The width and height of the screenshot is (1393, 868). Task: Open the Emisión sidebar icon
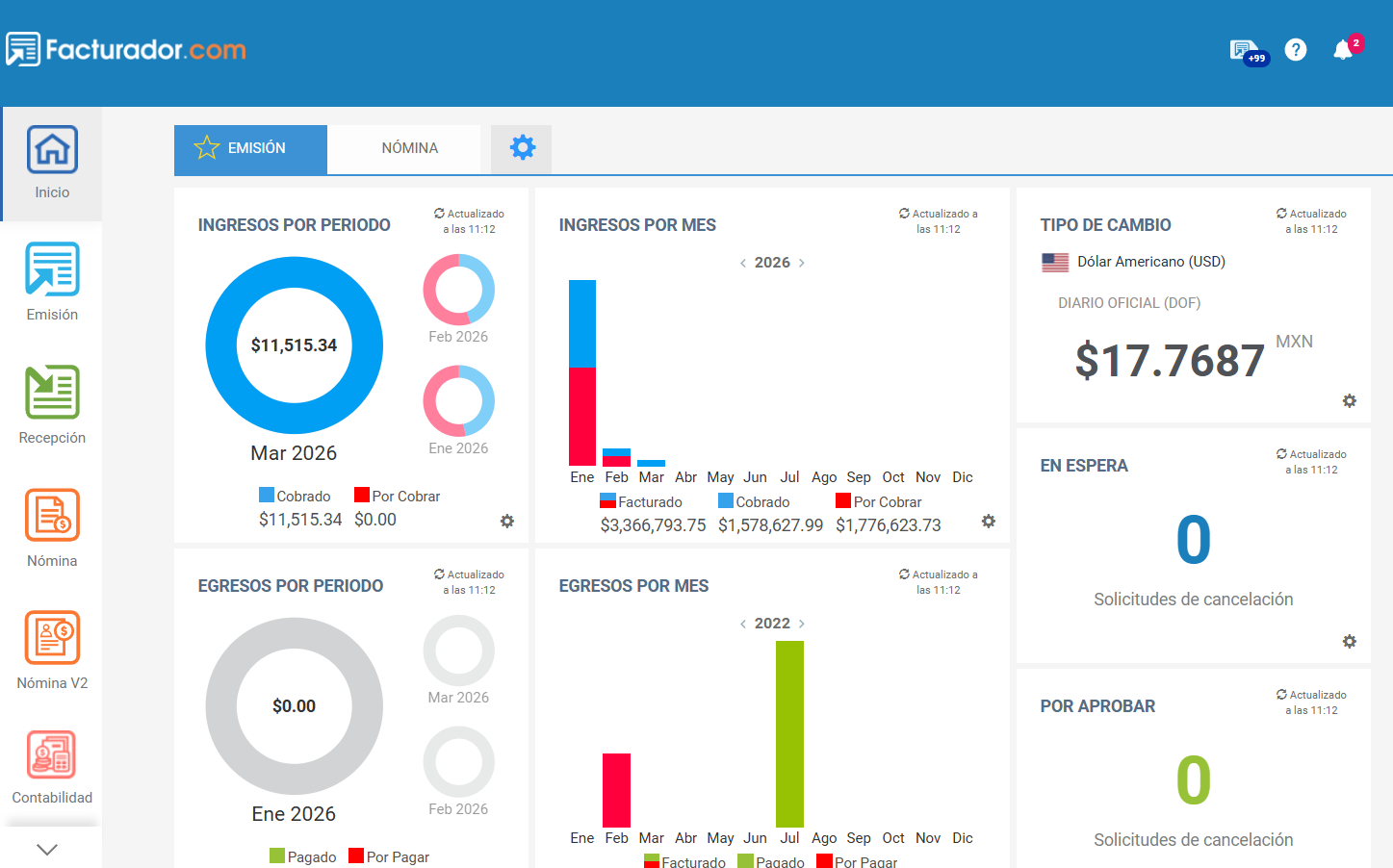point(52,269)
